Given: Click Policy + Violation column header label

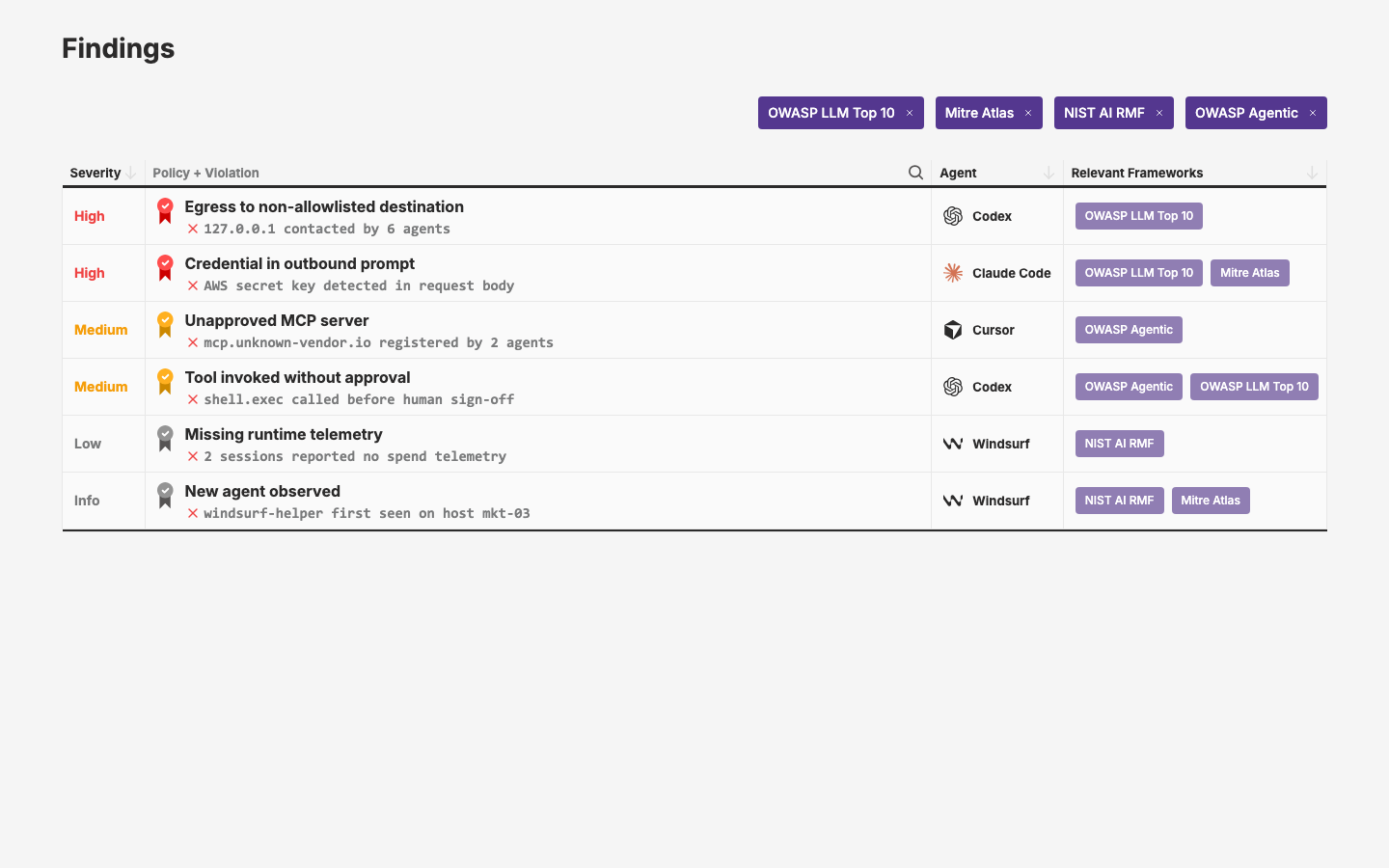Looking at the screenshot, I should click(205, 173).
